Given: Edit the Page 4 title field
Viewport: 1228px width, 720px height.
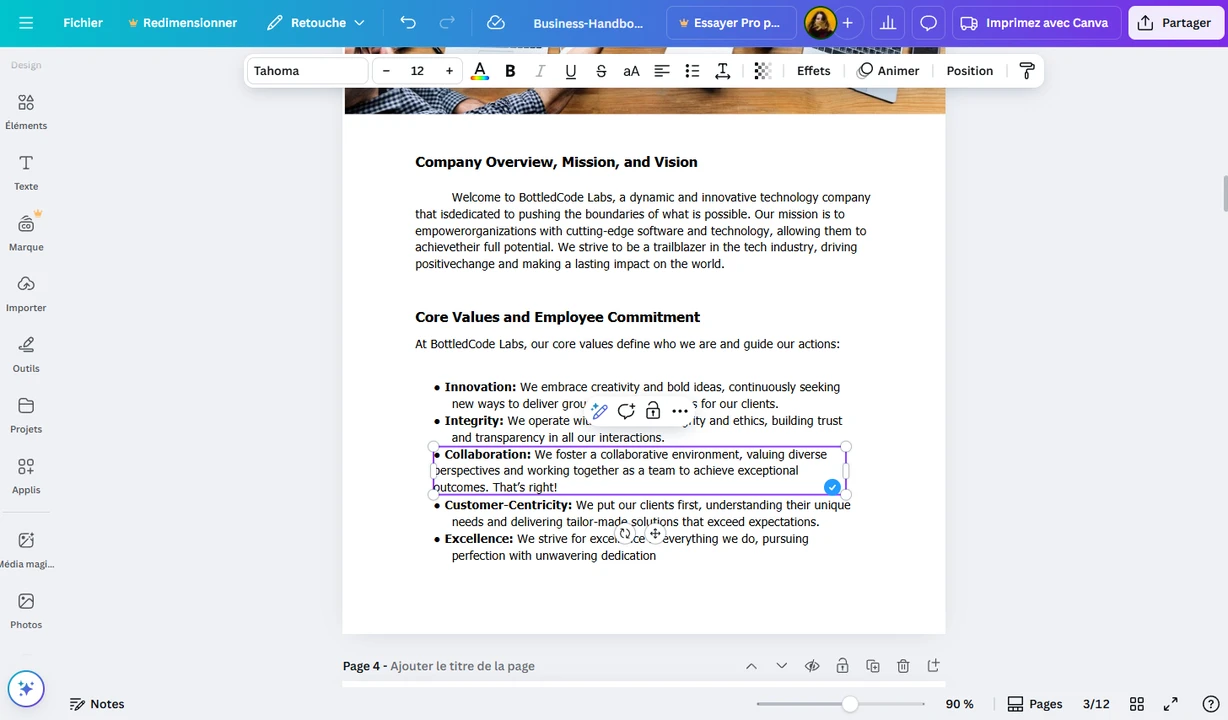Looking at the screenshot, I should click(x=462, y=666).
